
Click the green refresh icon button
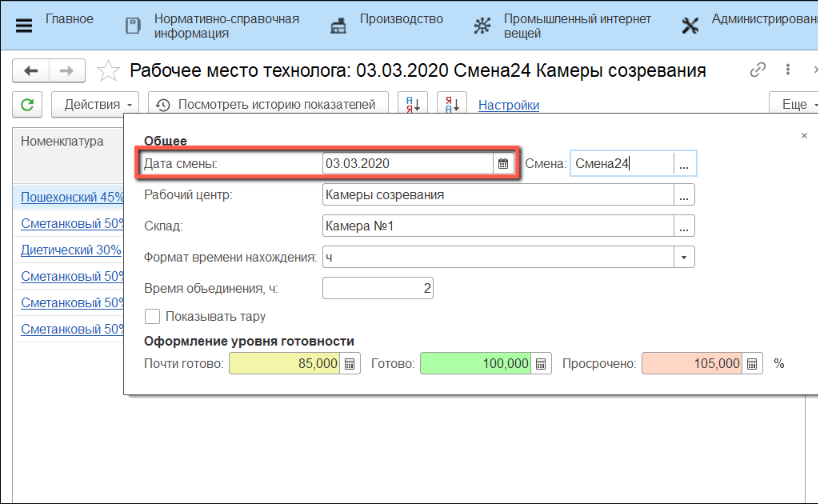(27, 104)
